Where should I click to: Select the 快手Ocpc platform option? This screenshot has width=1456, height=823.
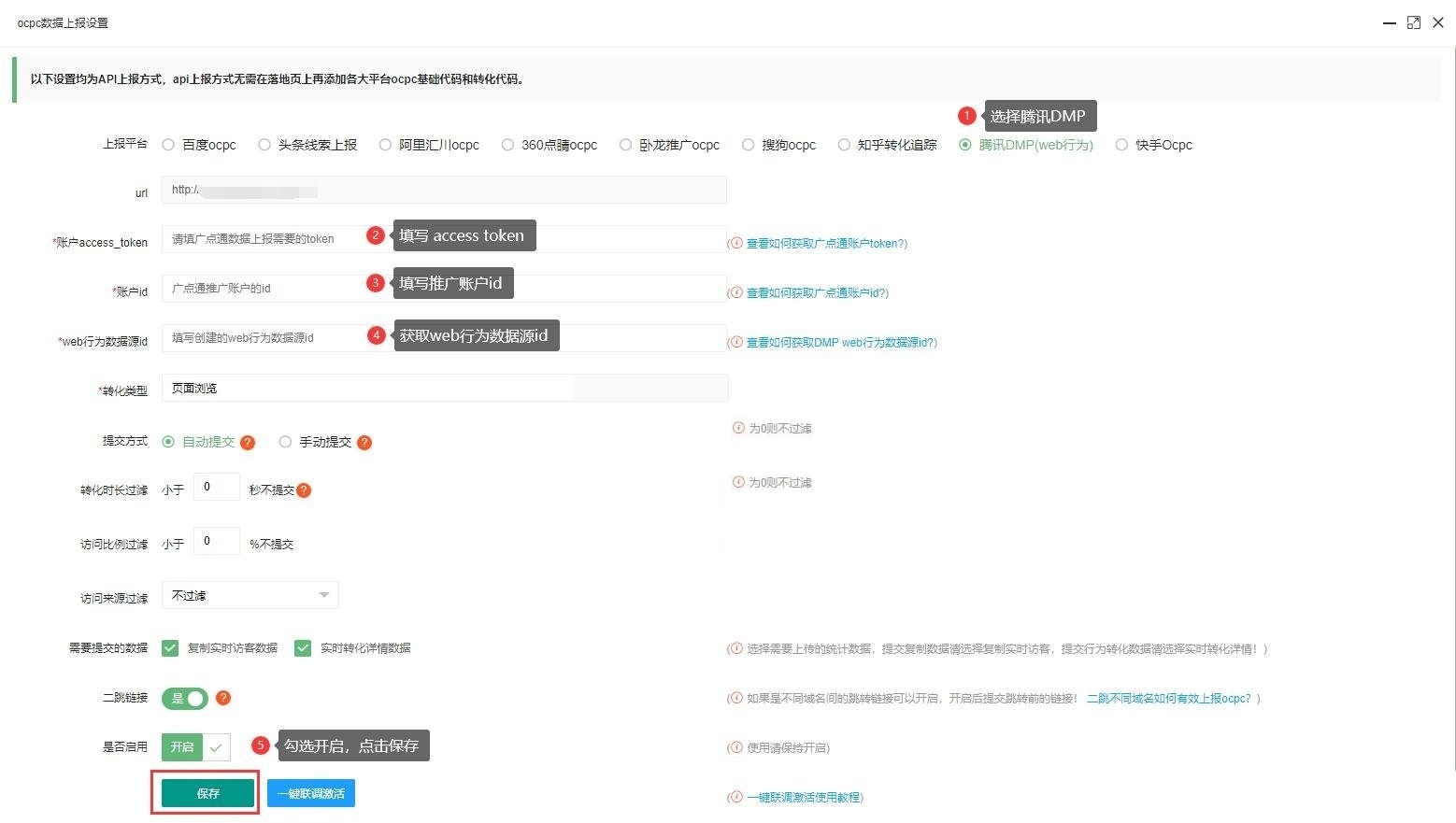pyautogui.click(x=1121, y=145)
